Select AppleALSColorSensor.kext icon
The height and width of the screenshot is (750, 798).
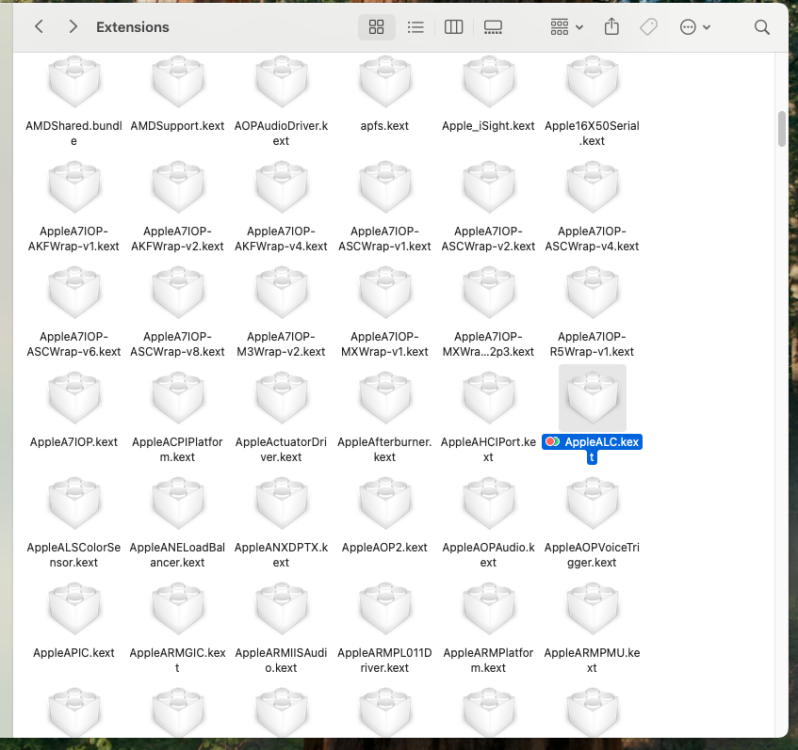[74, 503]
